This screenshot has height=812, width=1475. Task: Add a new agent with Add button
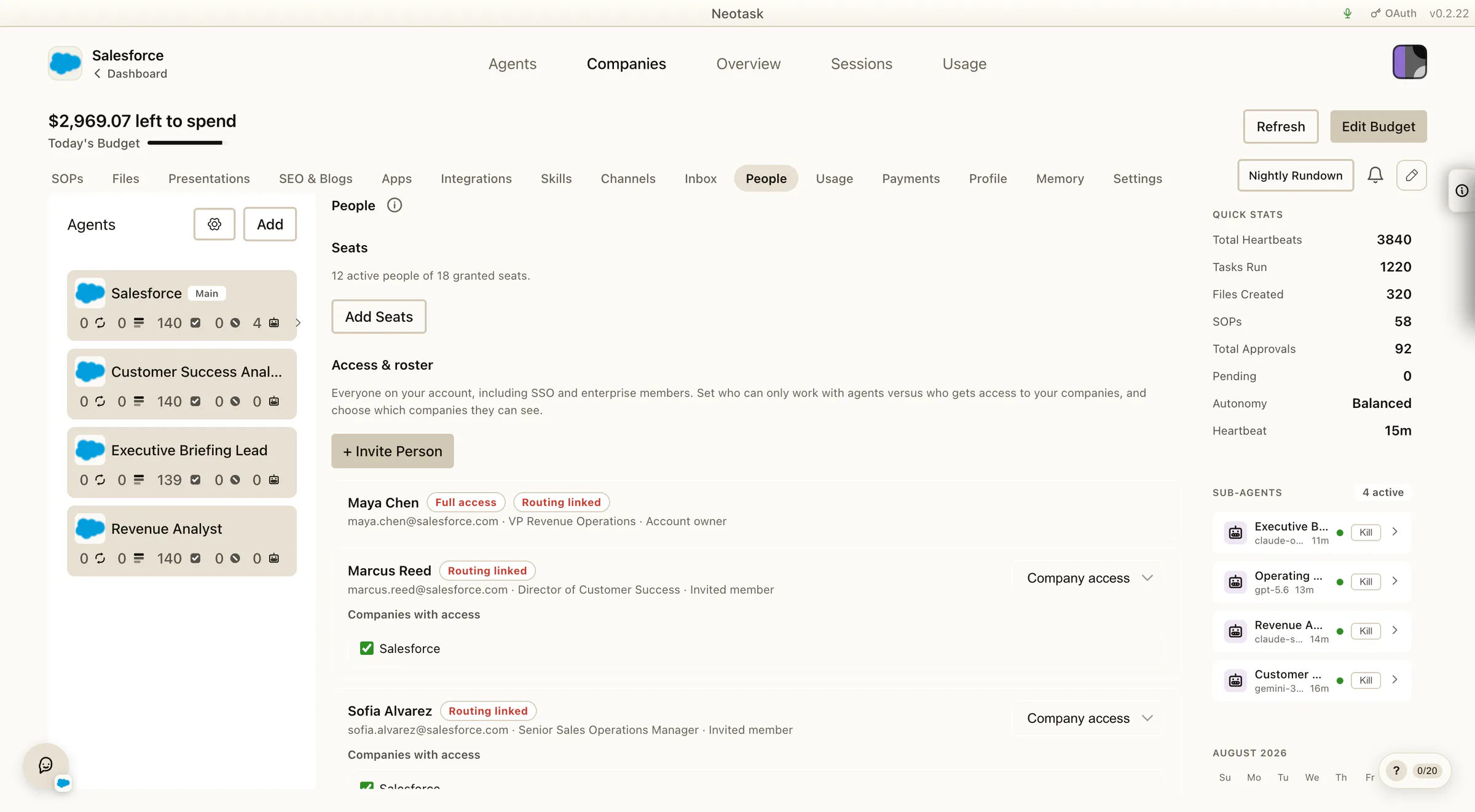pyautogui.click(x=270, y=224)
